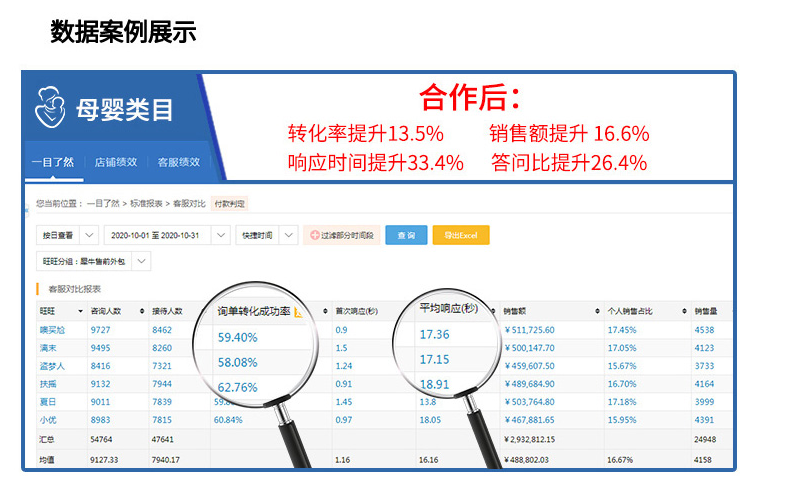Click the 销售量 column header
Viewport: 795px width, 480px height.
[x=706, y=311]
